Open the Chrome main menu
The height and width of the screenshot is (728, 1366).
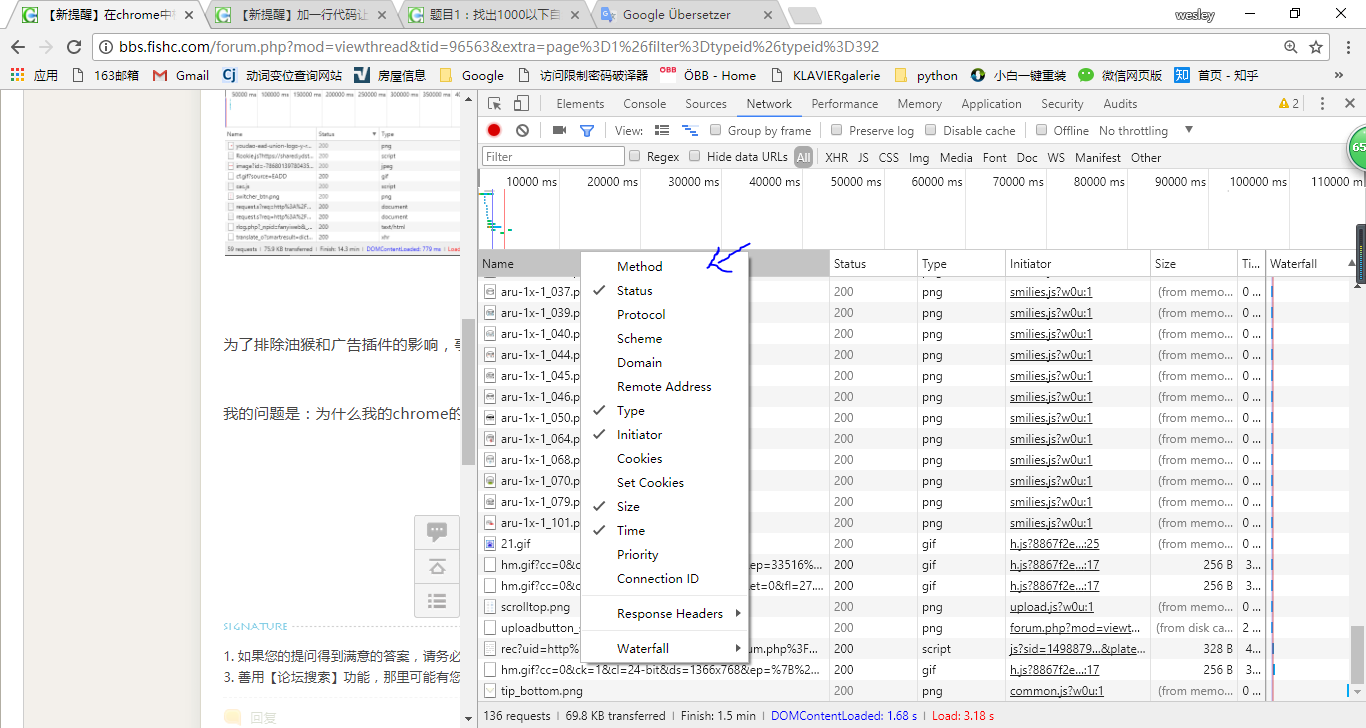1346,47
